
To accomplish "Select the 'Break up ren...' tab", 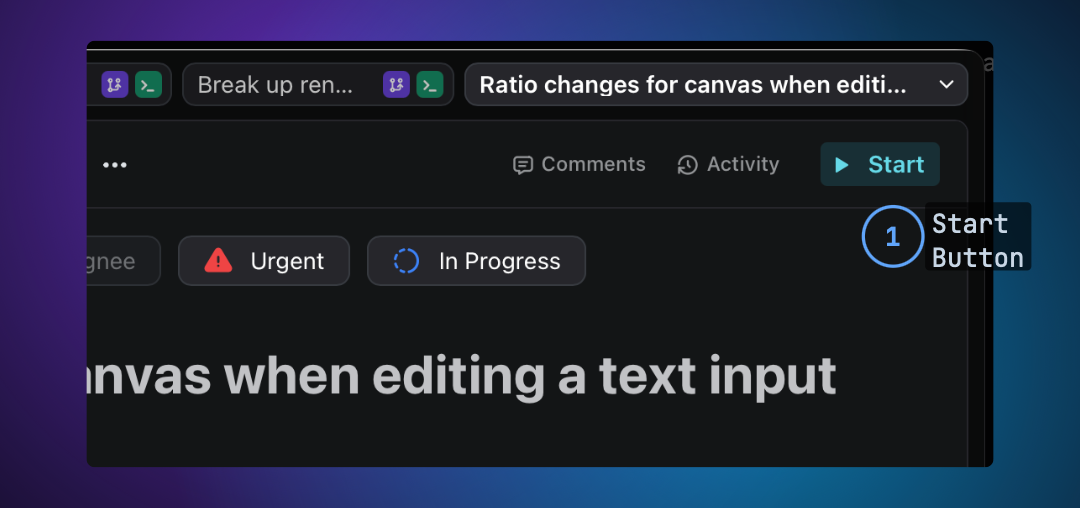I will click(x=318, y=85).
